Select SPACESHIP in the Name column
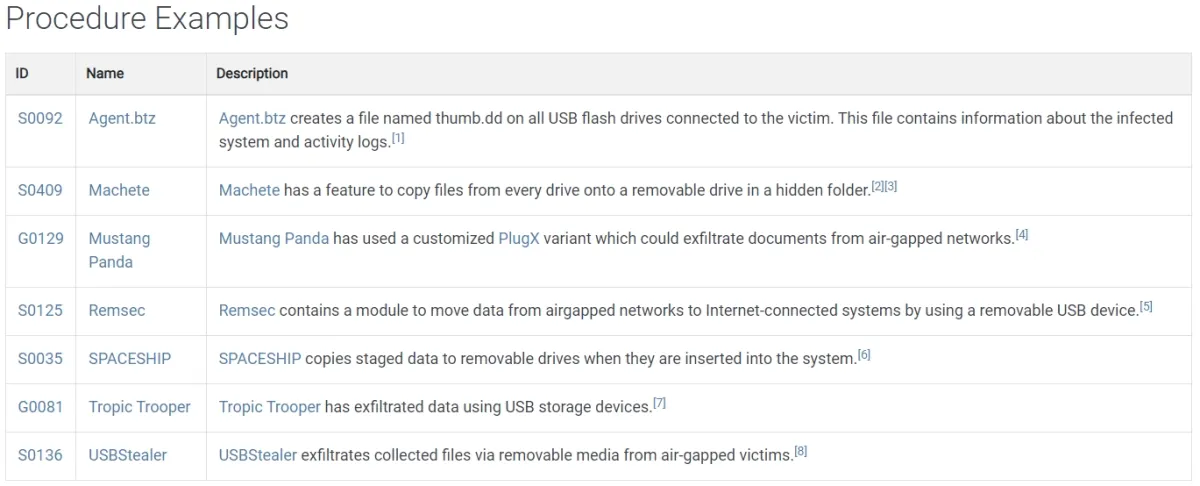This screenshot has width=1200, height=486. click(129, 359)
